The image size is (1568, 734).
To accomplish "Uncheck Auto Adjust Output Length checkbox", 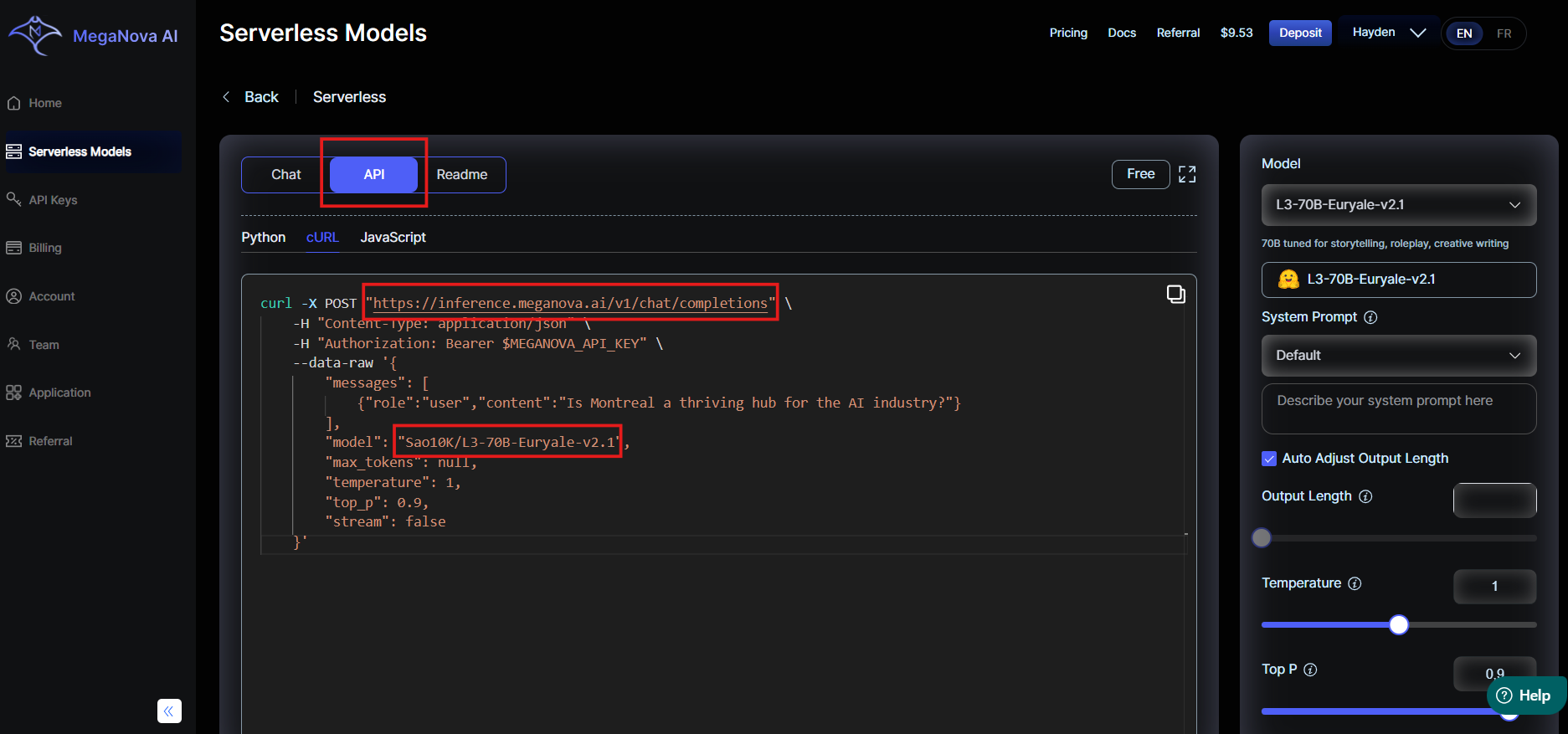I will pyautogui.click(x=1269, y=459).
